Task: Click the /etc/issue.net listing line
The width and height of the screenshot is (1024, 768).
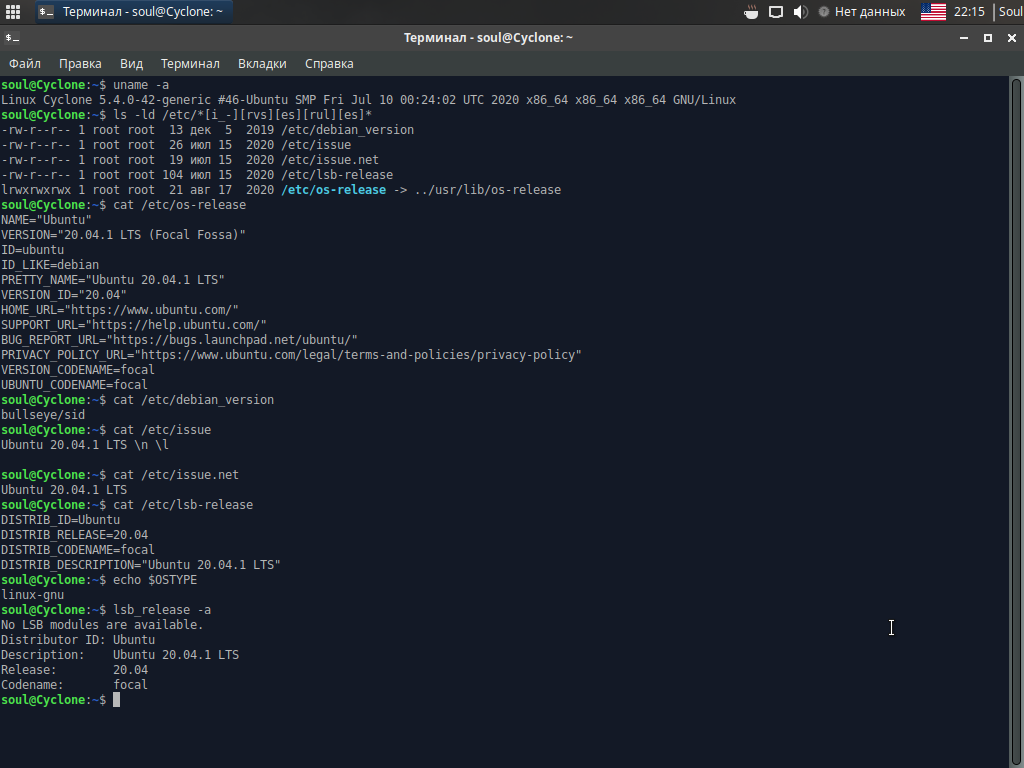Action: [190, 160]
